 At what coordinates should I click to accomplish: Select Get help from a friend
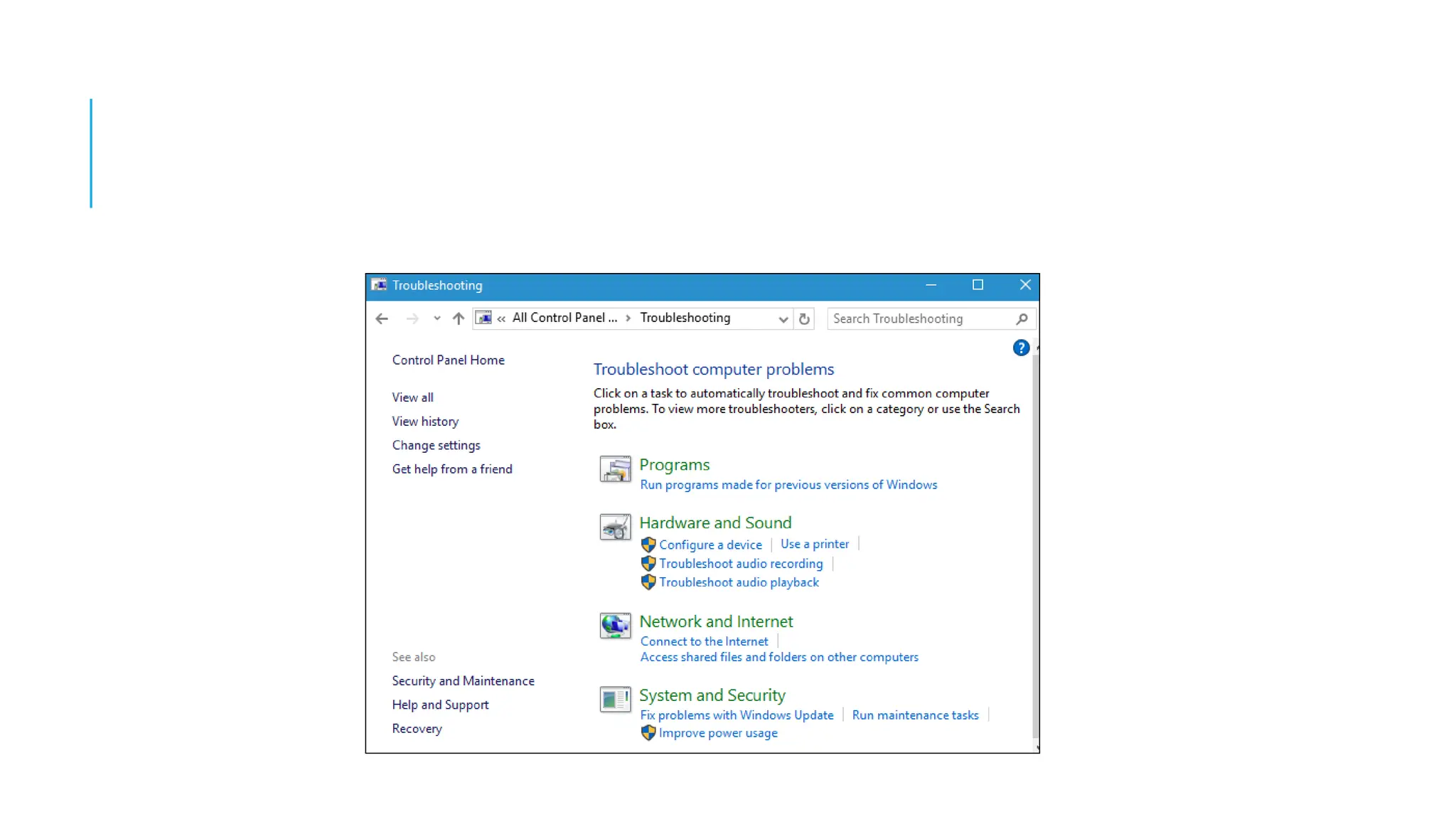pos(452,469)
